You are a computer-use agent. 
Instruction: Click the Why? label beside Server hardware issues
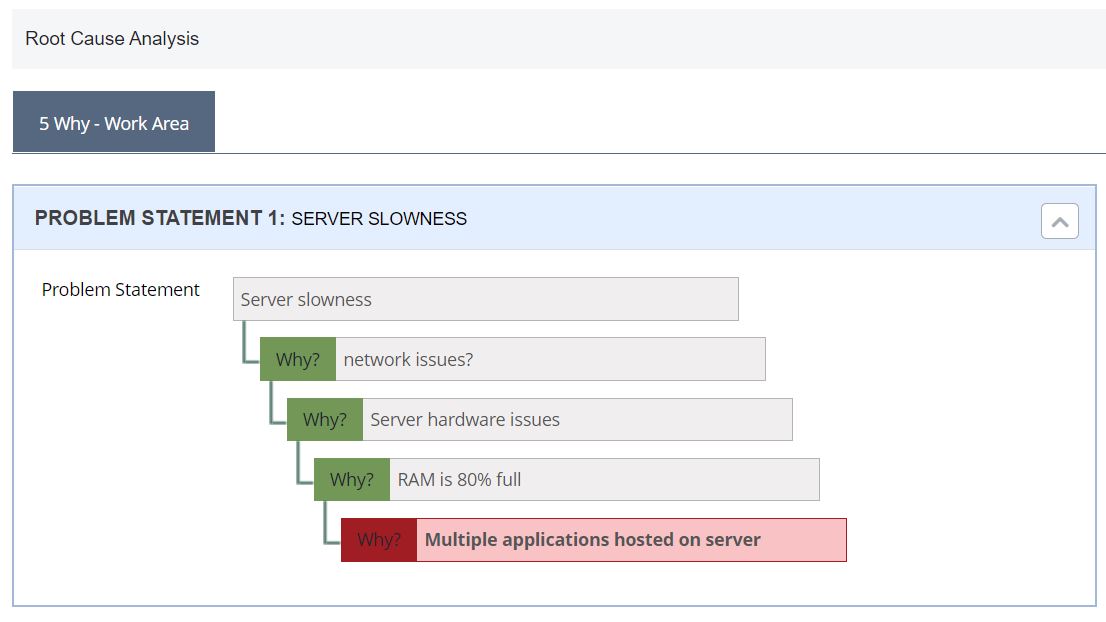coord(324,419)
